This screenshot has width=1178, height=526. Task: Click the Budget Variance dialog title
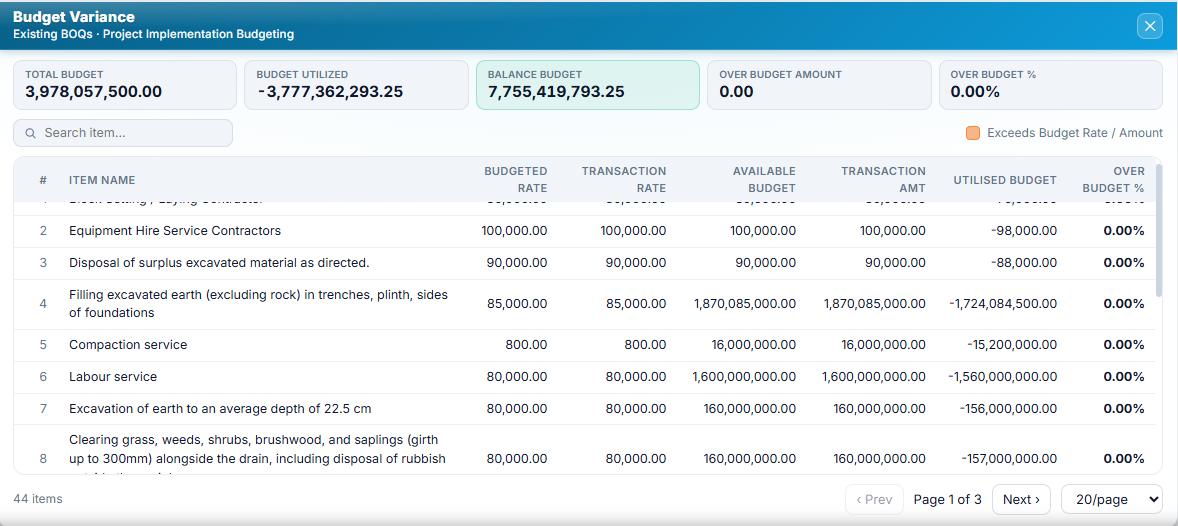74,17
